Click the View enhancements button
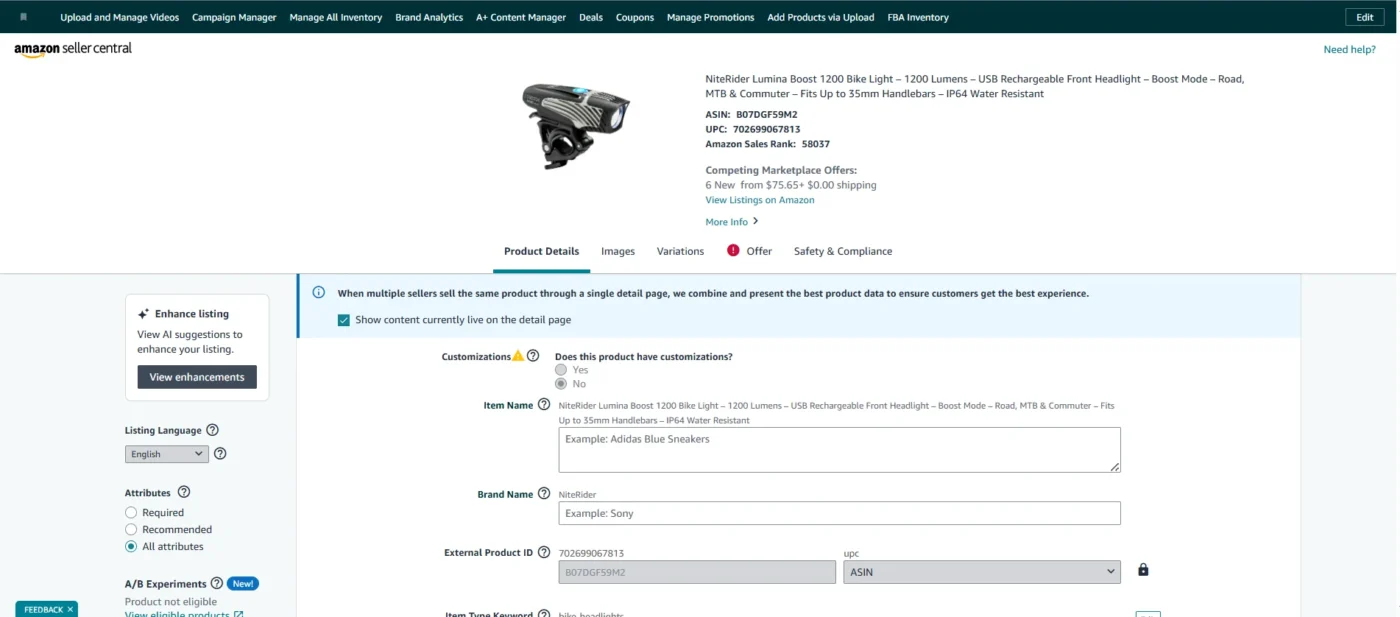The width and height of the screenshot is (1400, 617). coord(197,377)
